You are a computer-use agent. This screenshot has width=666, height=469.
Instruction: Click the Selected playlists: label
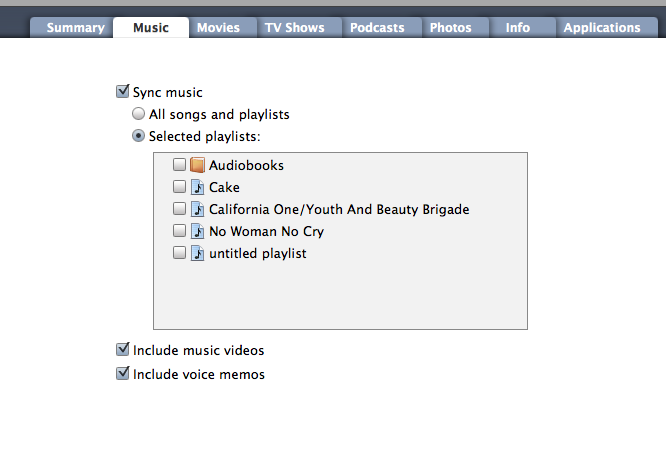pos(204,136)
